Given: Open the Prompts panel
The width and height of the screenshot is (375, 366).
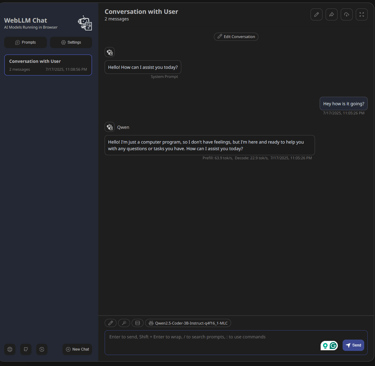Looking at the screenshot, I should [x=25, y=42].
